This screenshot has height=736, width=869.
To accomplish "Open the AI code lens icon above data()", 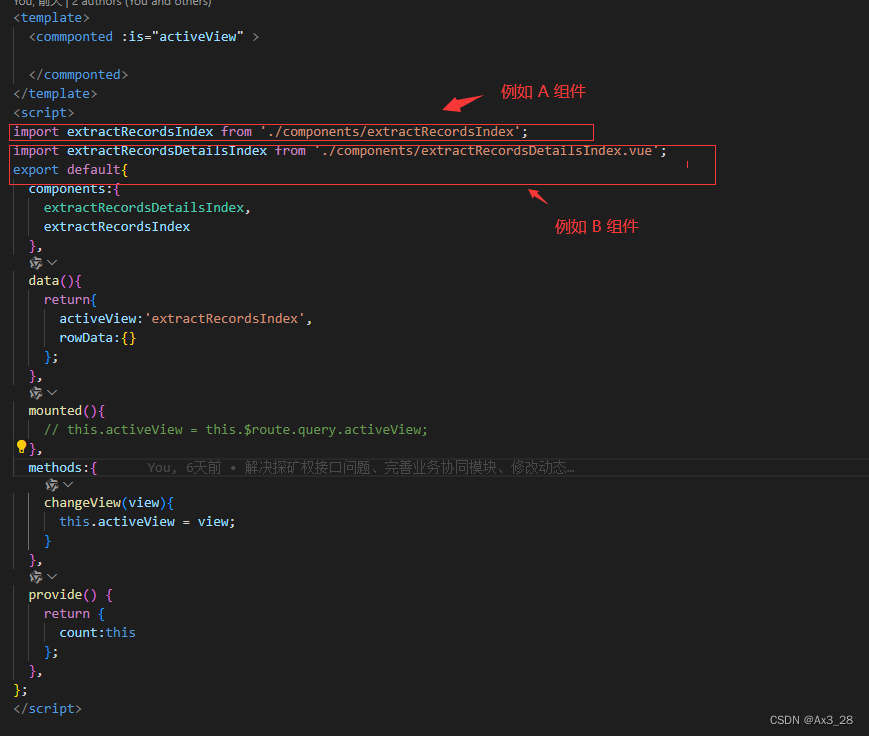I will coord(36,263).
